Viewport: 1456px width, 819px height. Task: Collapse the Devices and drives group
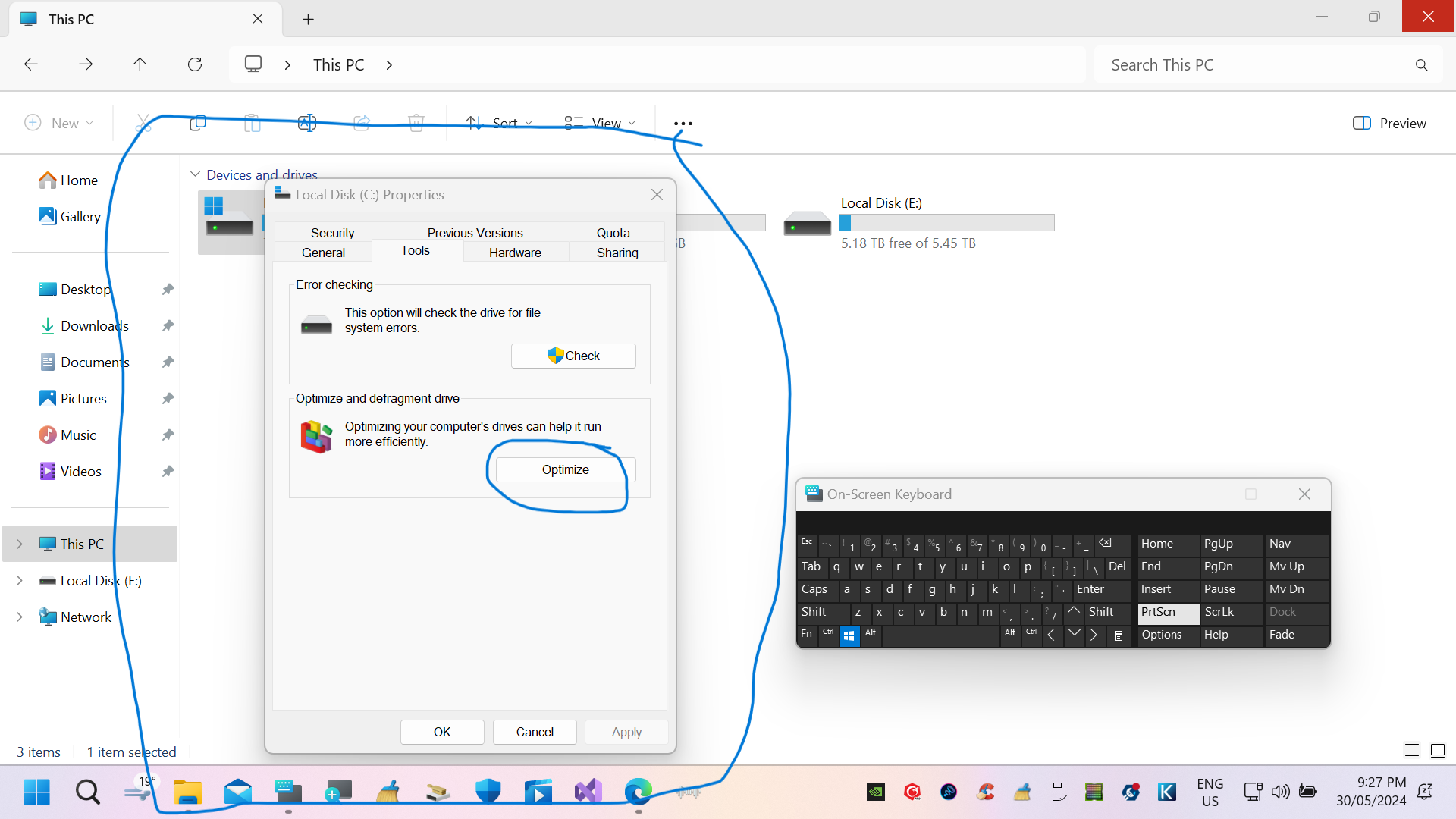tap(196, 174)
